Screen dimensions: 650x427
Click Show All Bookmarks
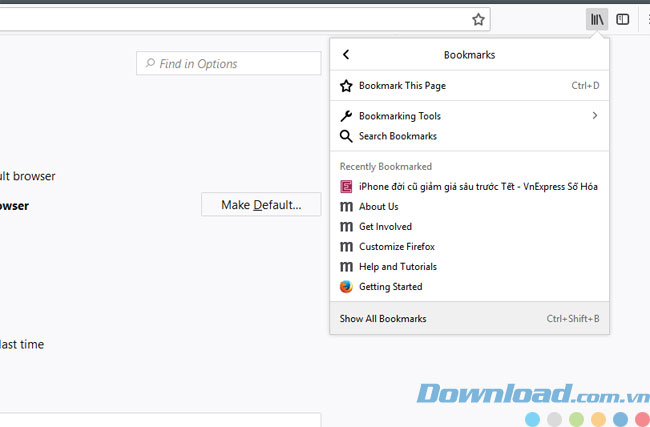(x=383, y=319)
